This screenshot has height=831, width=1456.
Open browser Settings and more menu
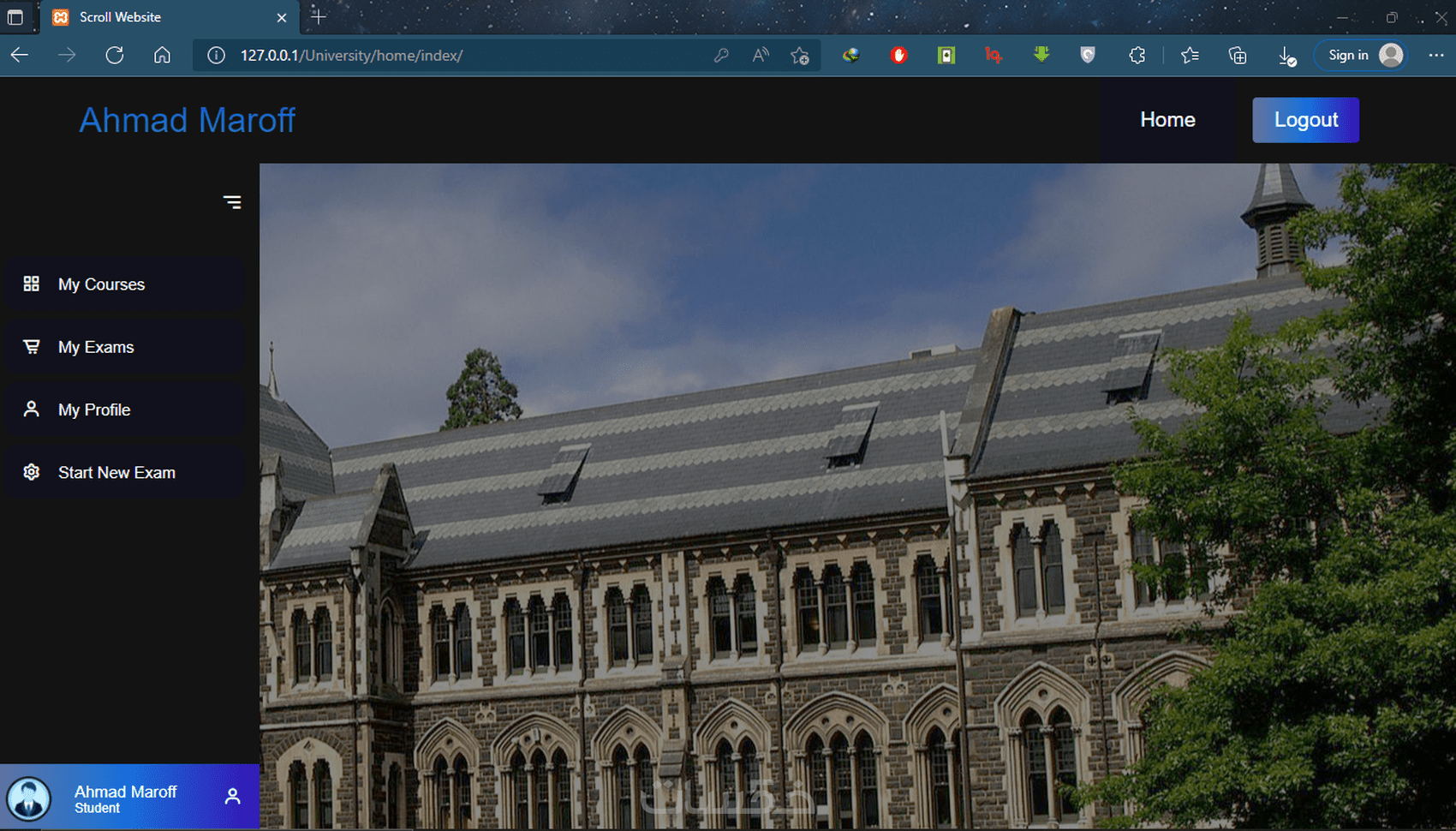click(x=1436, y=56)
